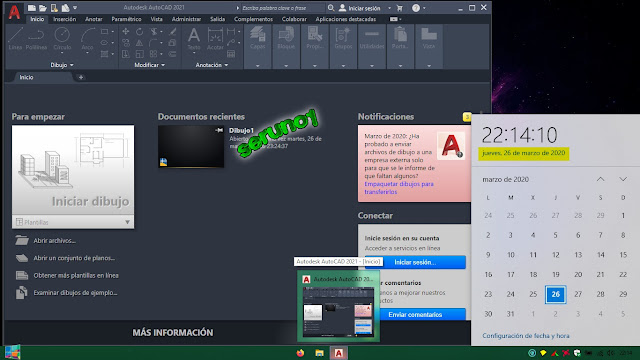Screen dimensions: 640x360
Task: Switch to the Paramétrico ribbon tab
Action: tap(126, 19)
